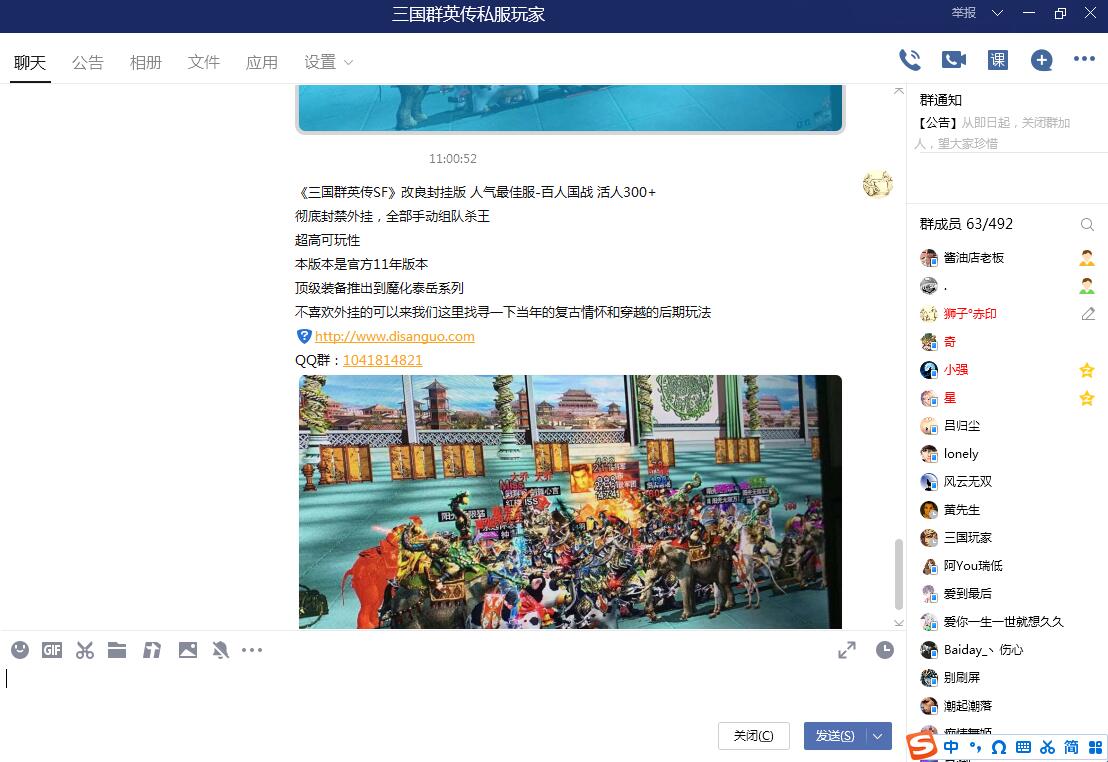Click the picture icon to send an image
This screenshot has height=762, width=1108.
coord(188,650)
